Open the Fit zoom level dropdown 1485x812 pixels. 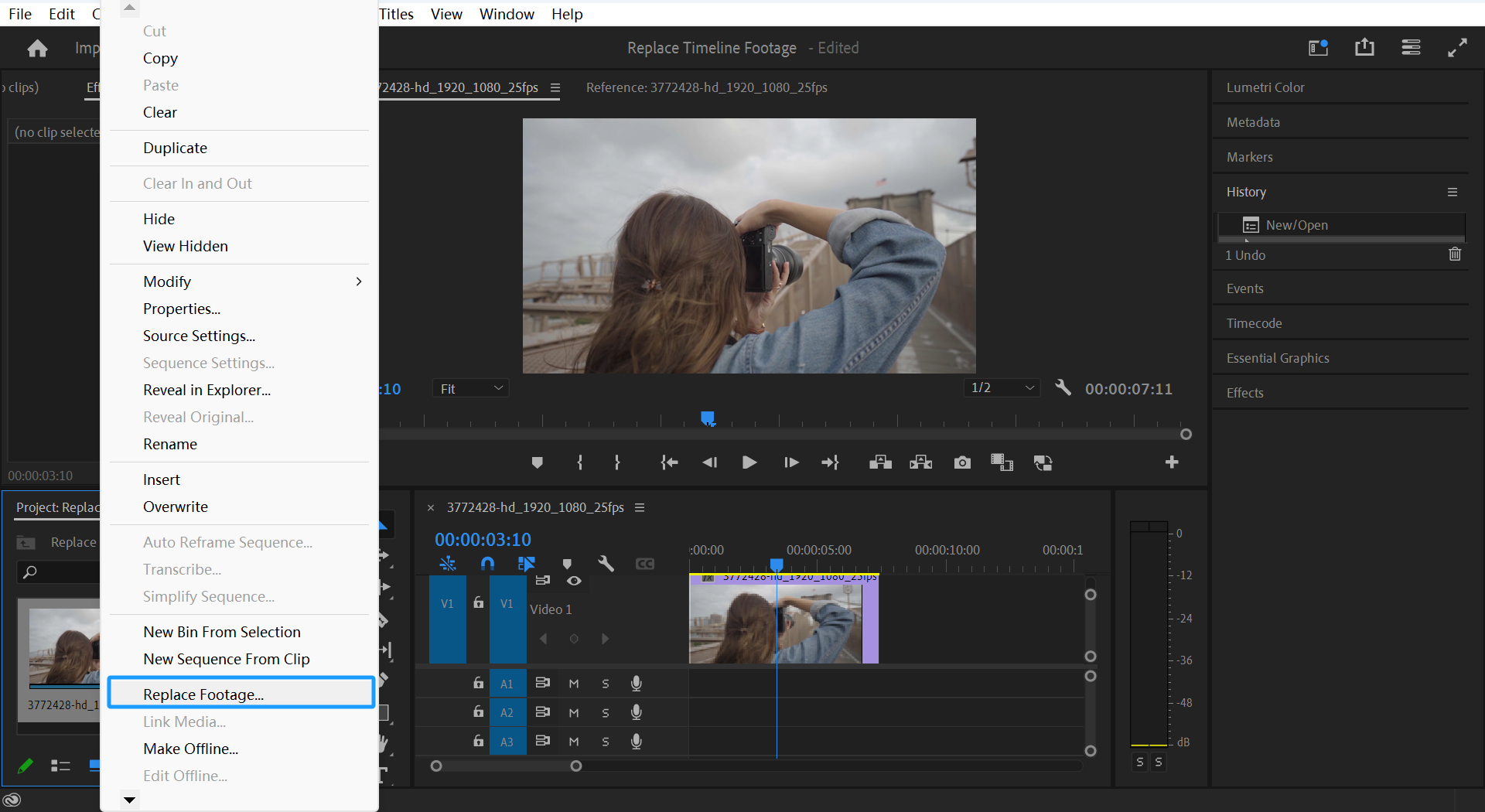click(x=471, y=388)
